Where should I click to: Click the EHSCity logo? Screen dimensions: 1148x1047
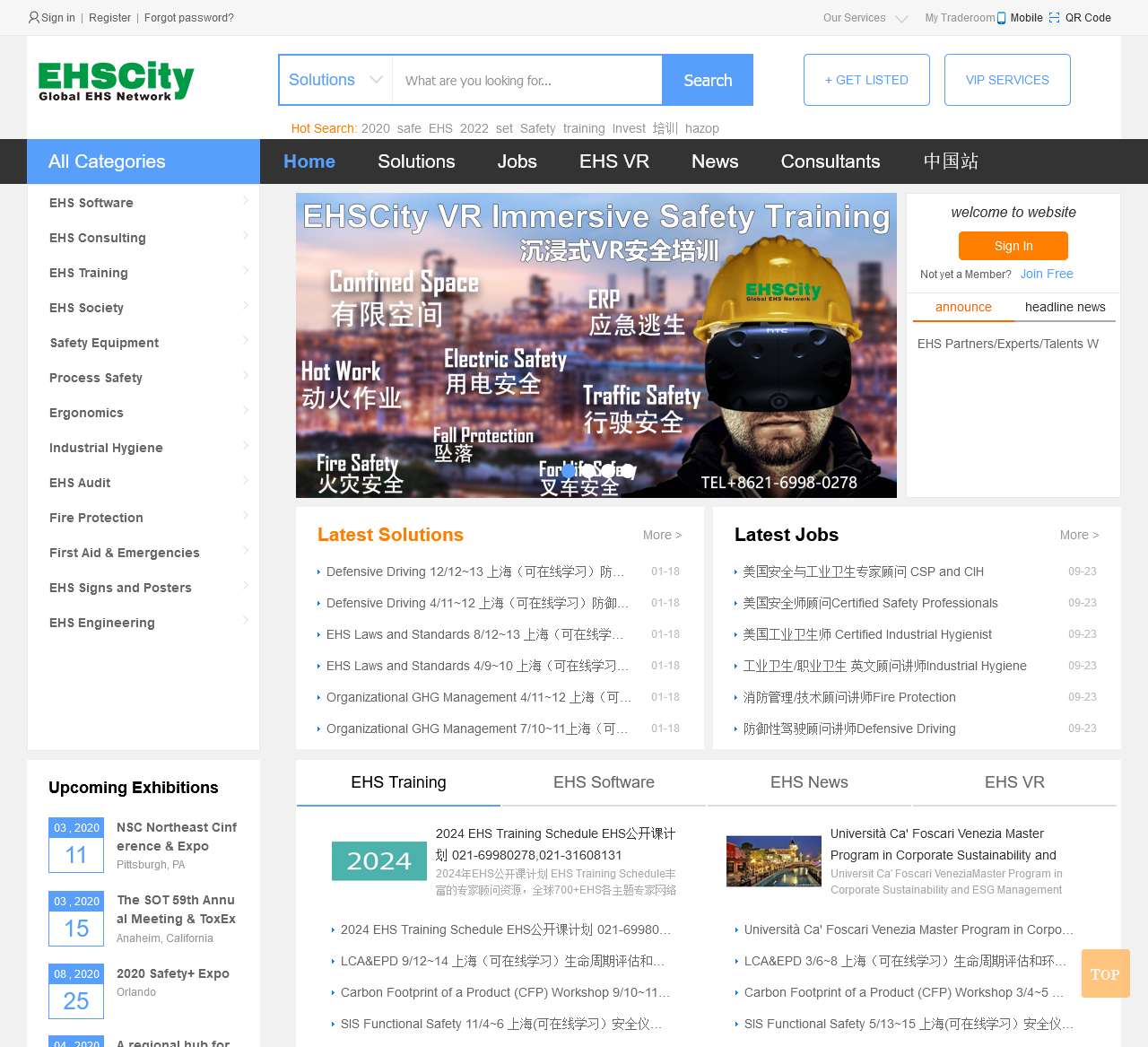coord(116,81)
